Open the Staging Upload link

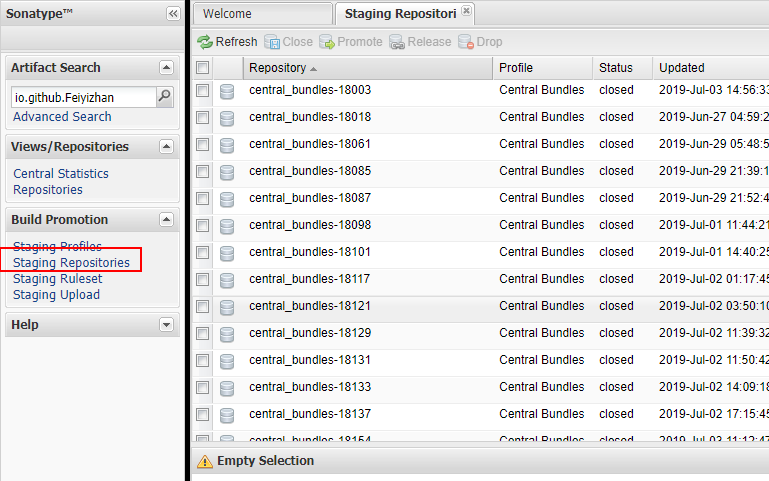(56, 295)
